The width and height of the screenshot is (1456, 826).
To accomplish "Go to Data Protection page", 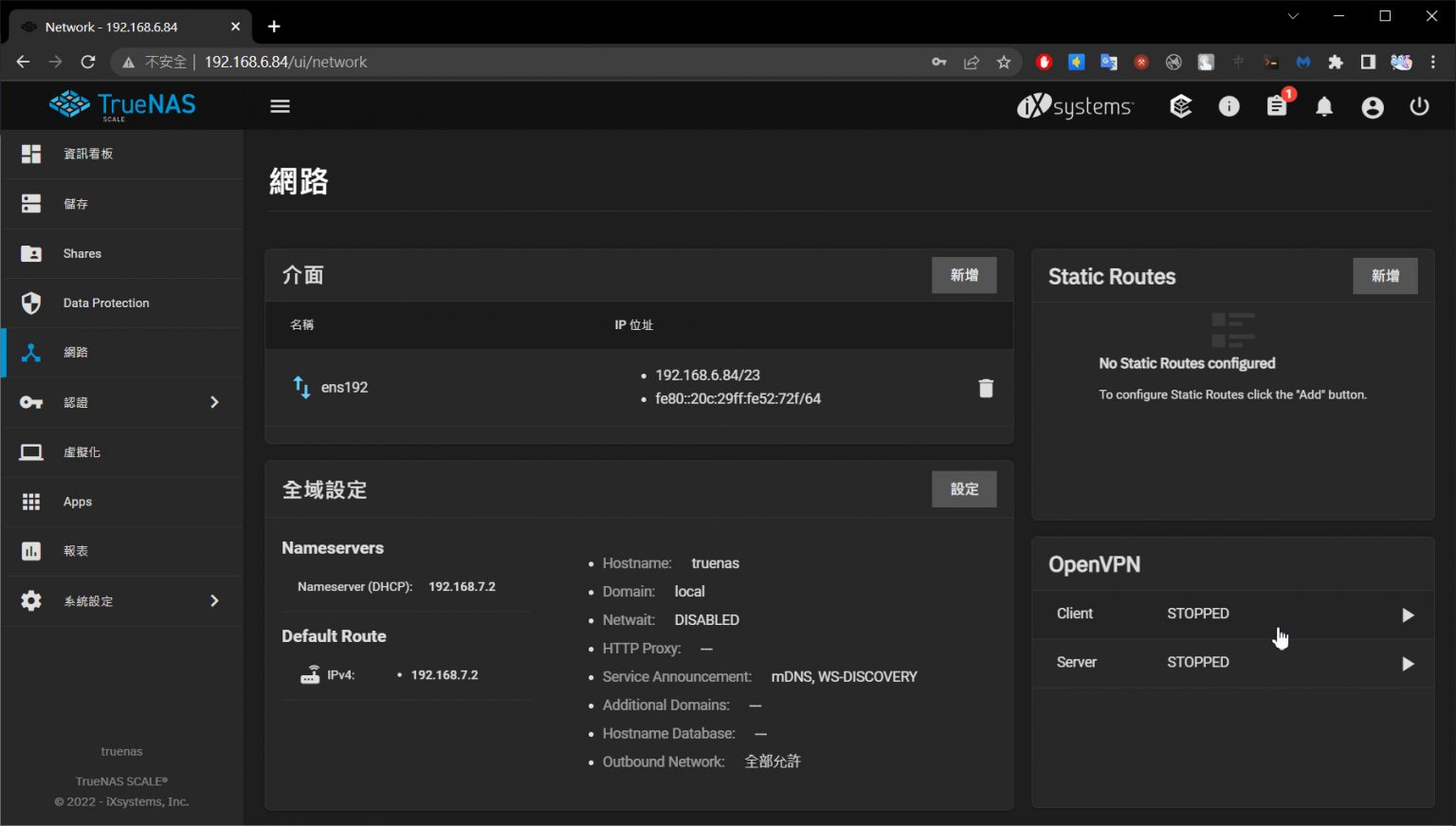I will (106, 303).
